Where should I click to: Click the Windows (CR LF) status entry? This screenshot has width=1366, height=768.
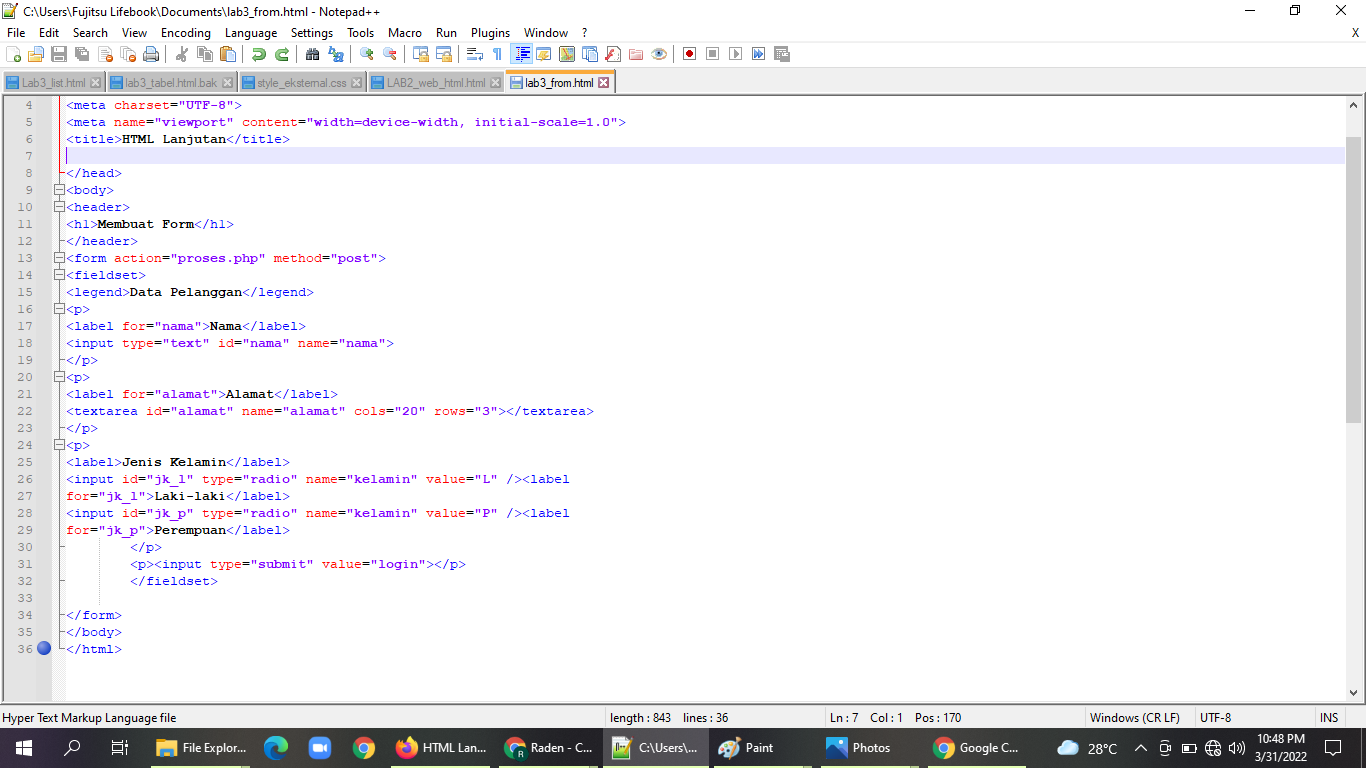coord(1134,718)
